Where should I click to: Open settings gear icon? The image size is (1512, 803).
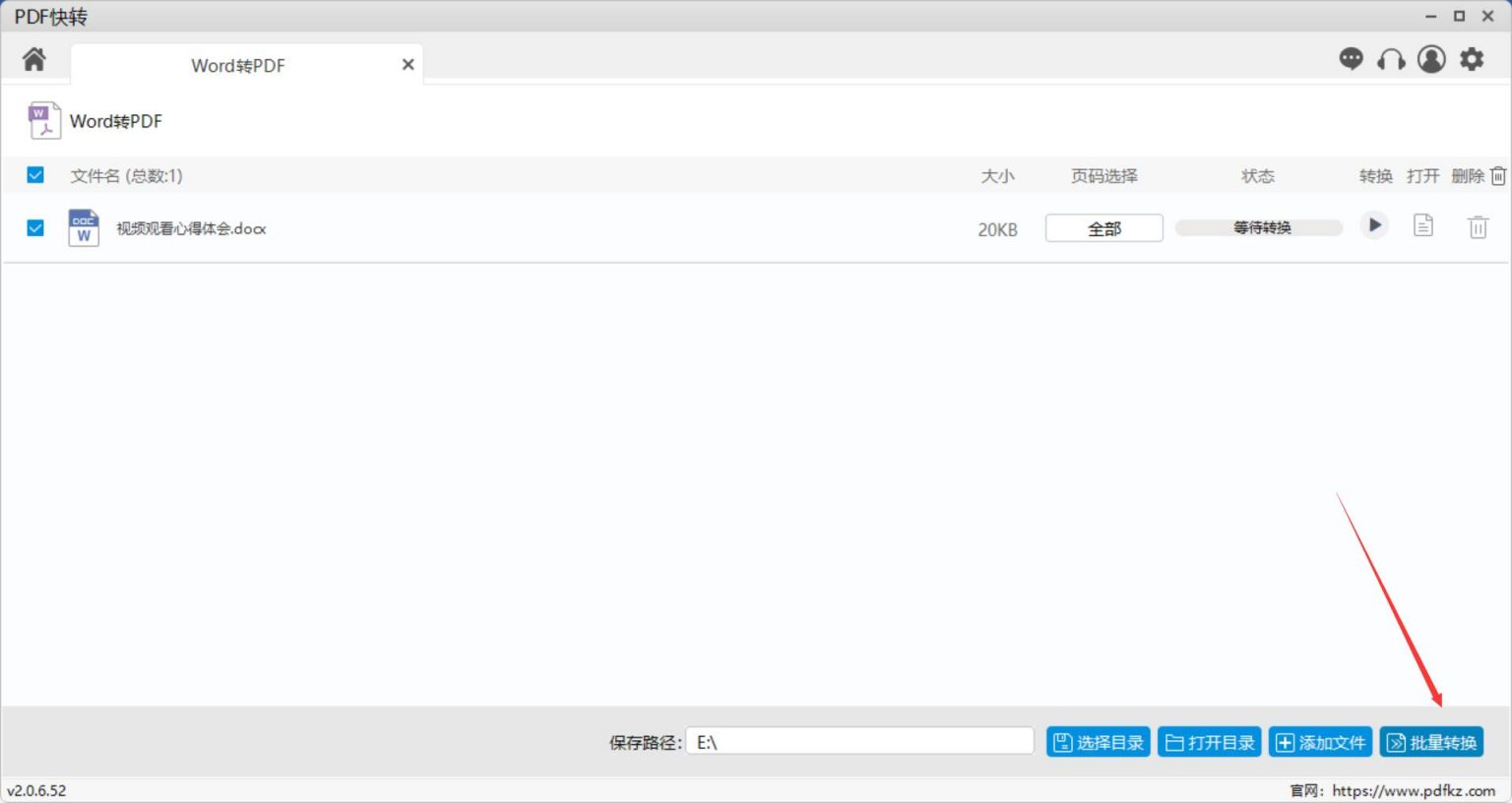(1472, 60)
